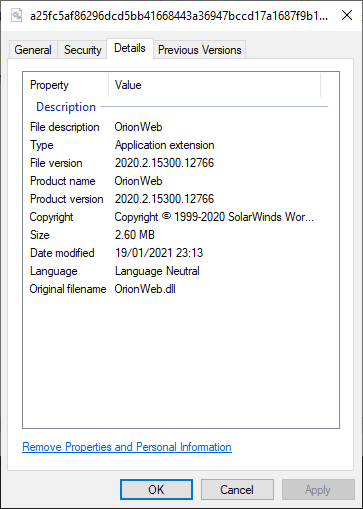Open the Security tab
The image size is (363, 509).
(82, 50)
